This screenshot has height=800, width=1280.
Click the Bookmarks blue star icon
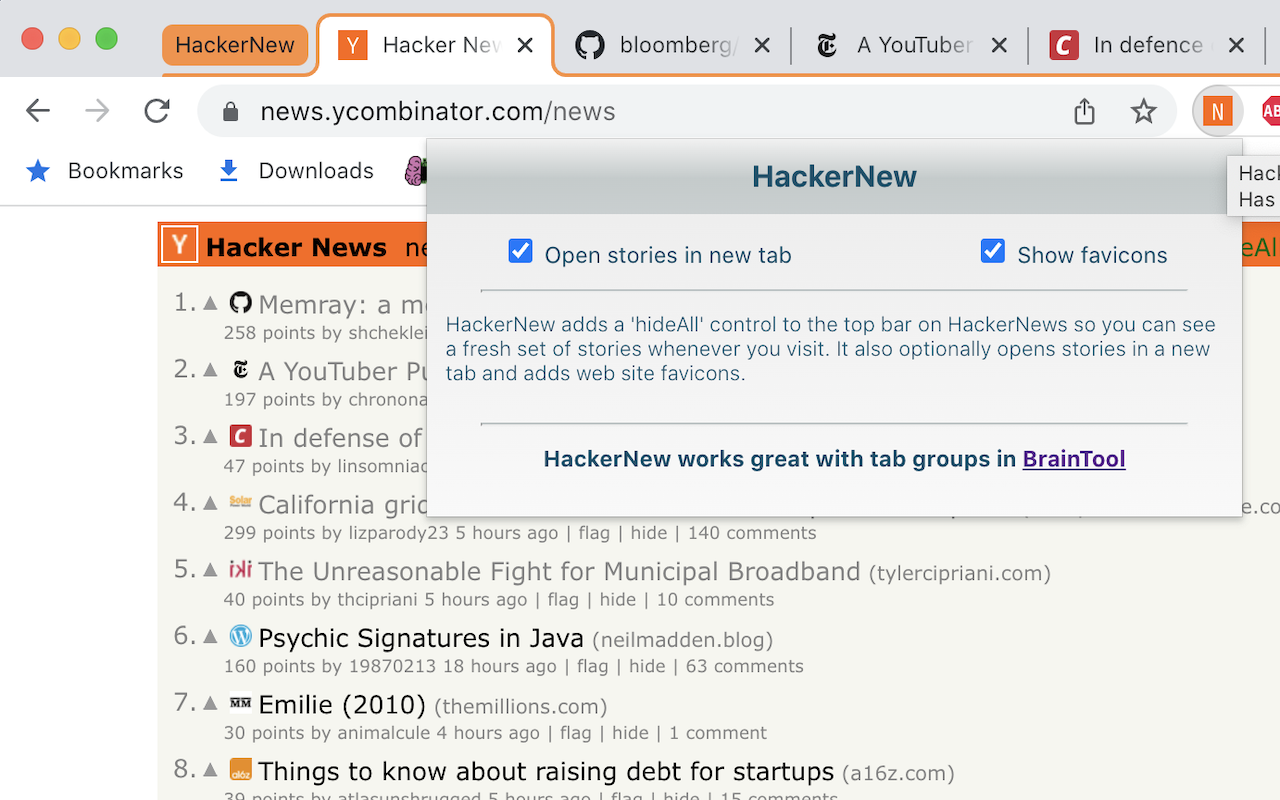coord(38,171)
